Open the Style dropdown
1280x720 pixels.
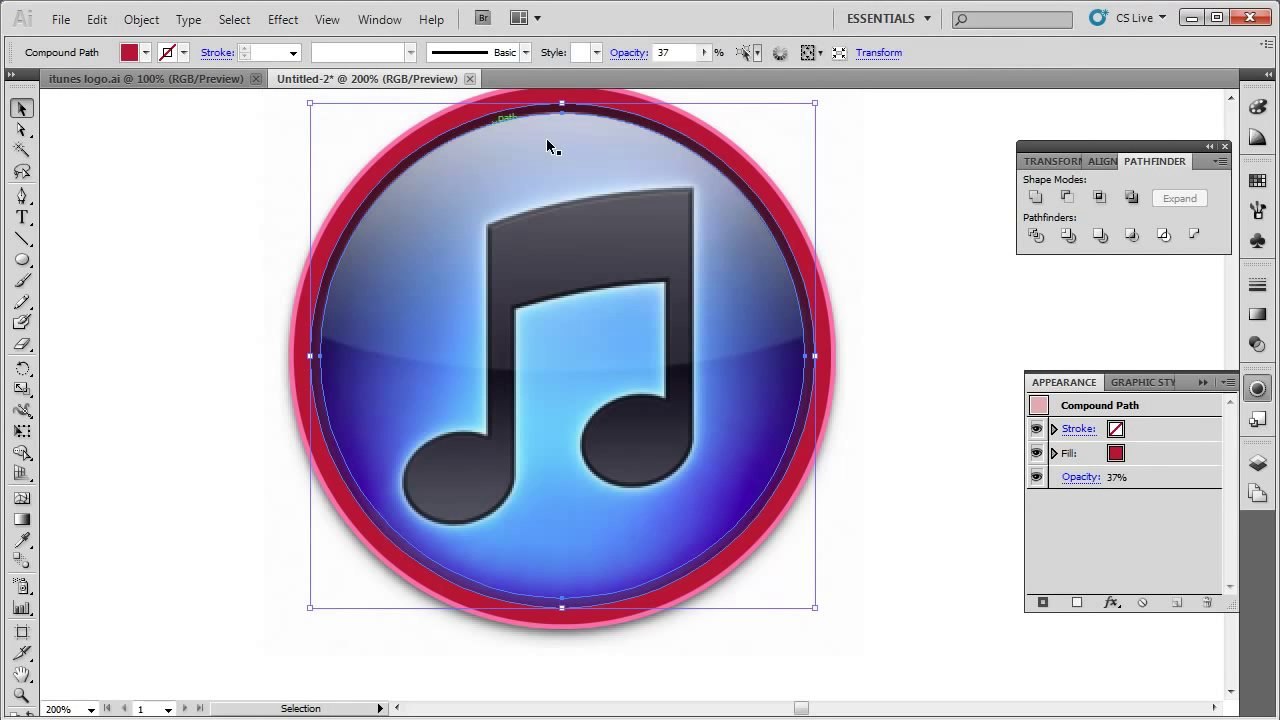(597, 53)
